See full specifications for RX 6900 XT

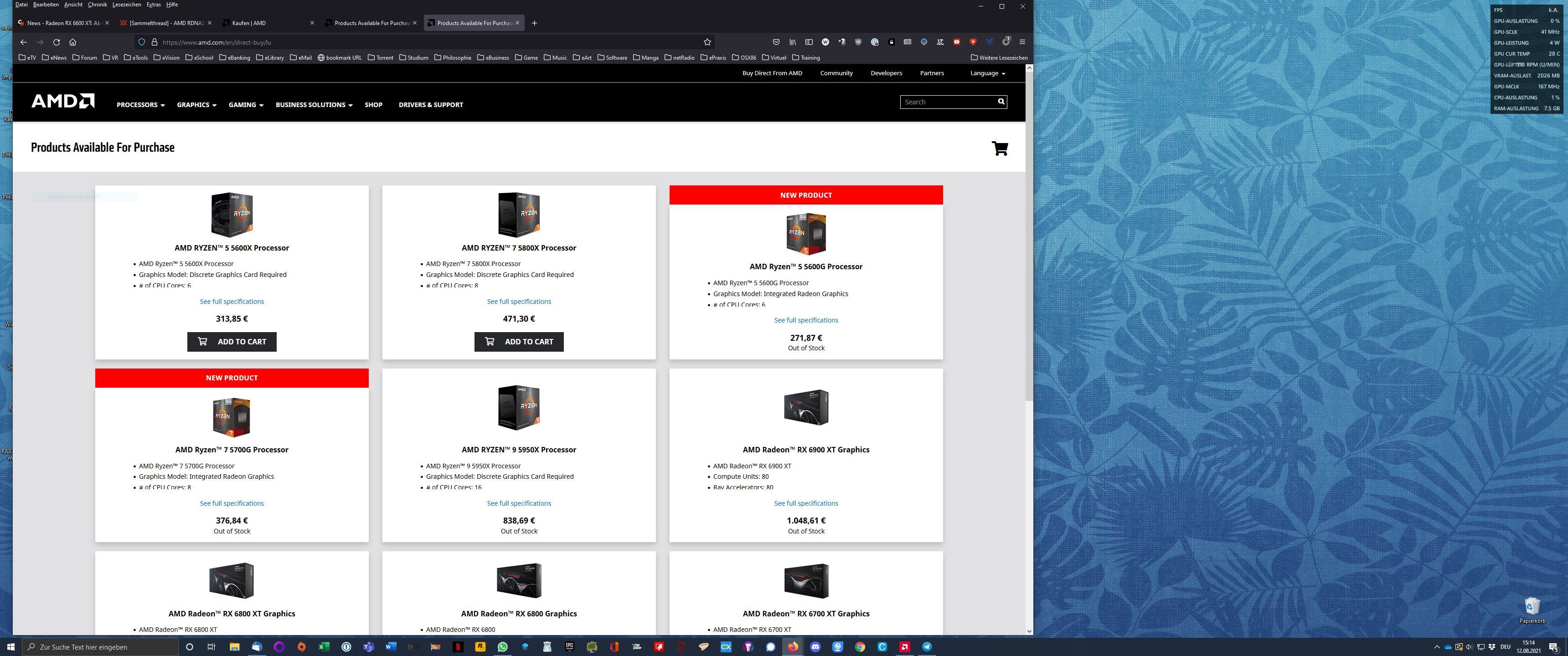coord(806,503)
